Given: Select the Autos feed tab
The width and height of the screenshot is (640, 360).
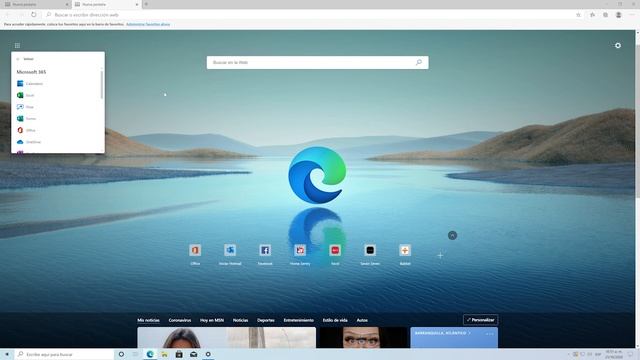Looking at the screenshot, I should (x=362, y=320).
